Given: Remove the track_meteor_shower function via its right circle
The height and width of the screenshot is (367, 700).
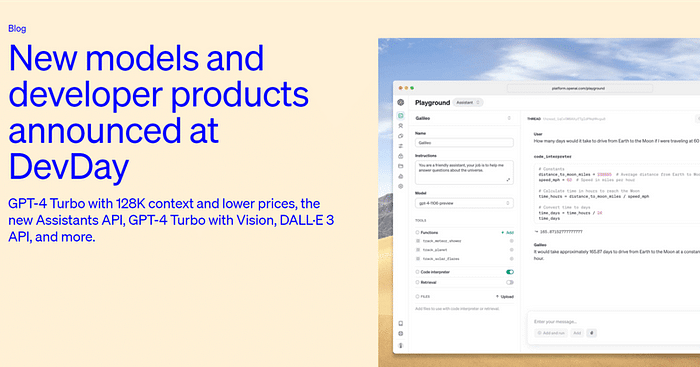Looking at the screenshot, I should coord(512,241).
